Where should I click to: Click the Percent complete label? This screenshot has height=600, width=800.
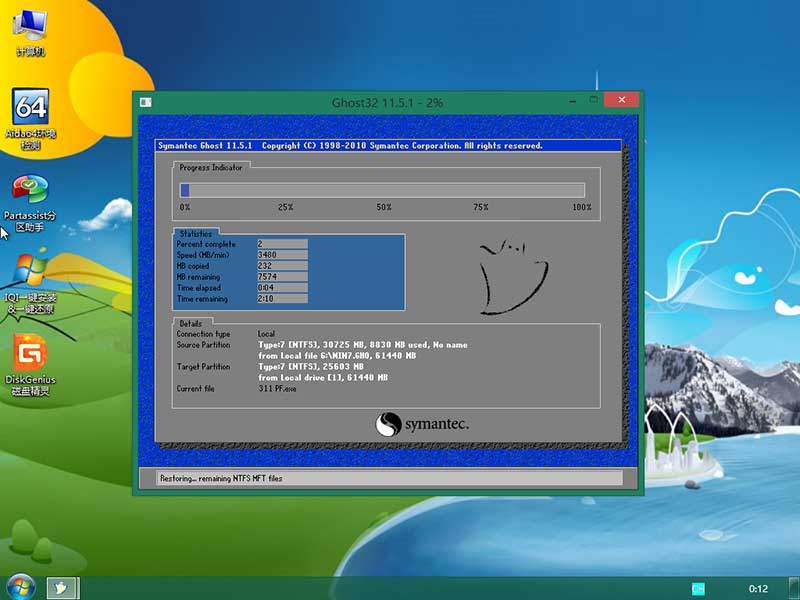tap(206, 244)
